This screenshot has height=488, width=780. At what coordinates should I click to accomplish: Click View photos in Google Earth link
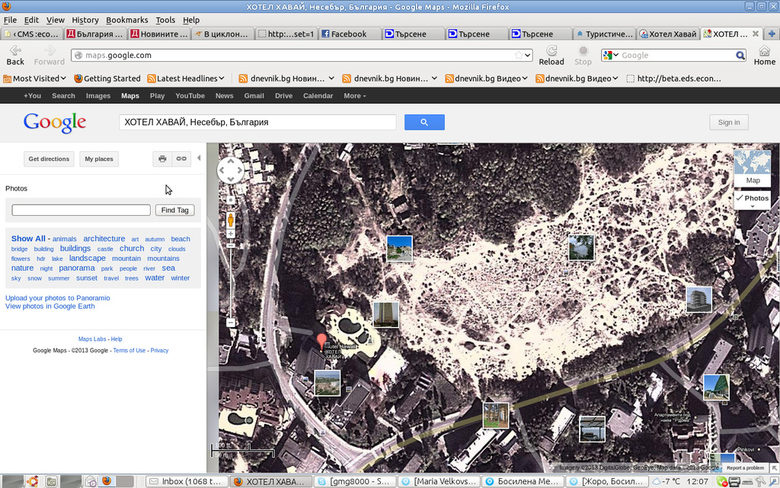pyautogui.click(x=50, y=306)
